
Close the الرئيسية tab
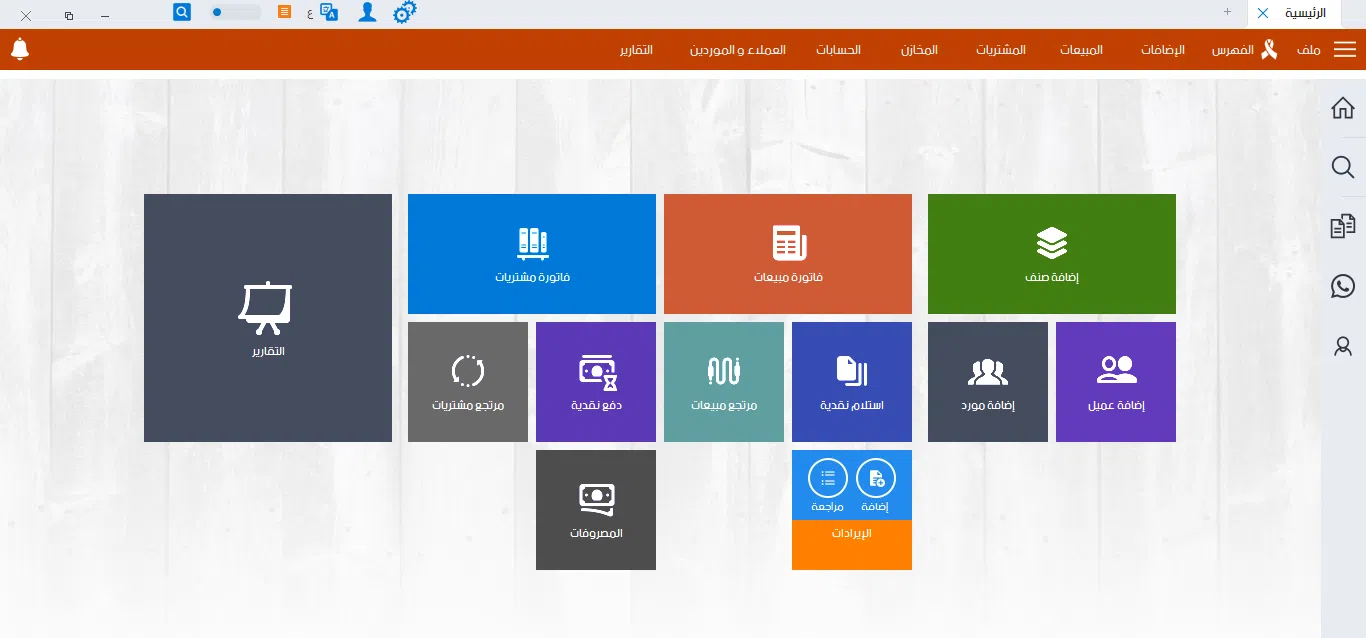coord(1263,13)
